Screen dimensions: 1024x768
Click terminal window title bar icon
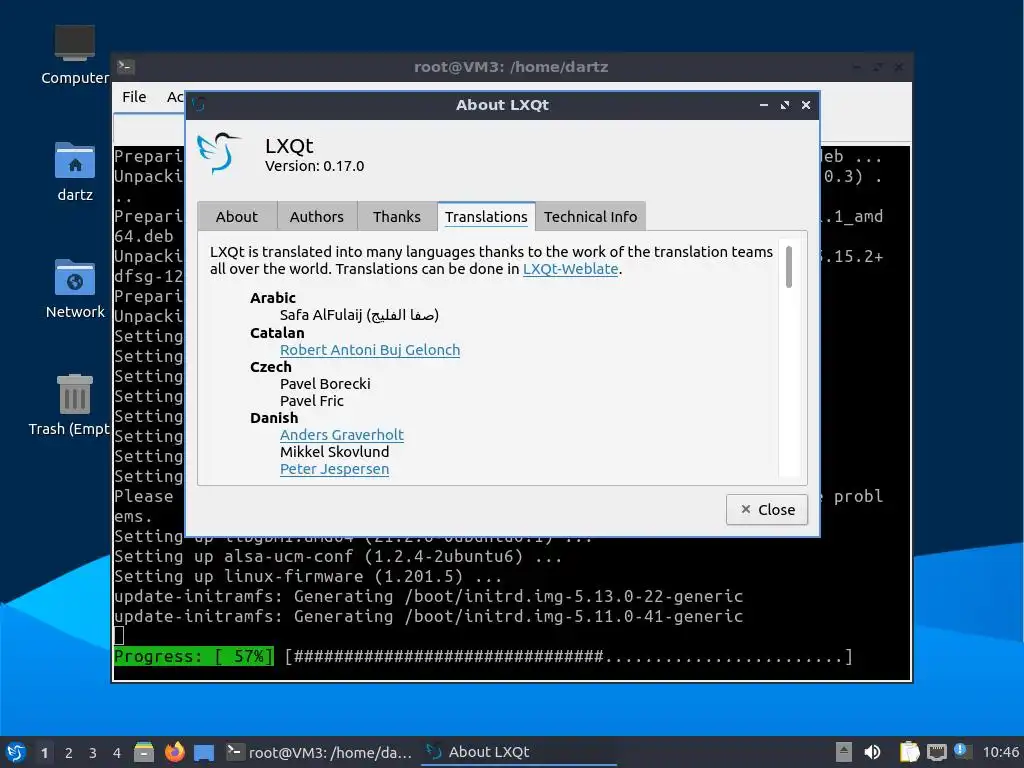coord(125,67)
